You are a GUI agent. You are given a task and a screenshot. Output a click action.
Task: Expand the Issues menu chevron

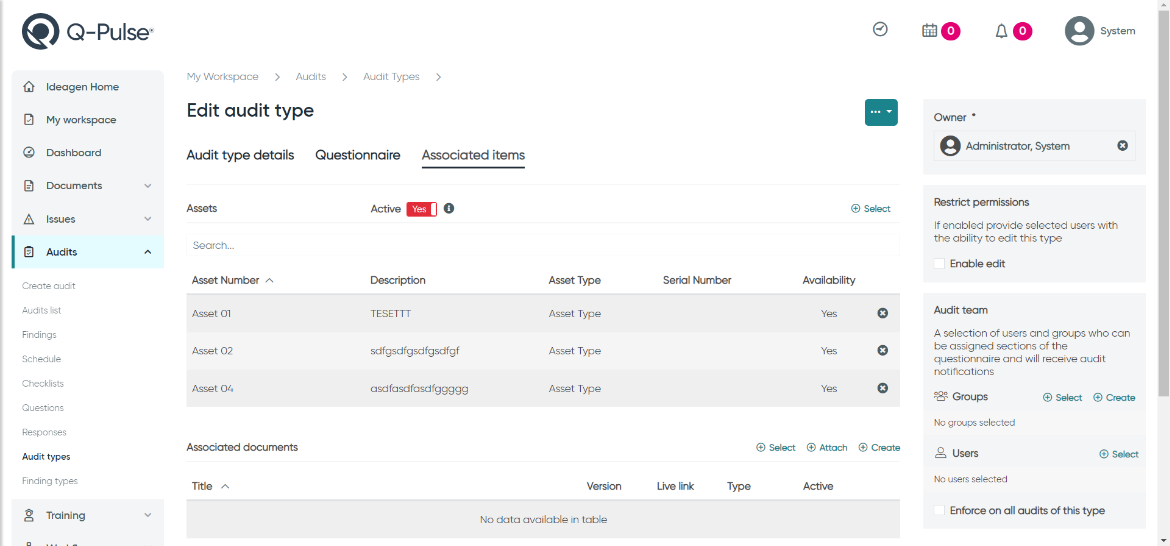tap(148, 219)
